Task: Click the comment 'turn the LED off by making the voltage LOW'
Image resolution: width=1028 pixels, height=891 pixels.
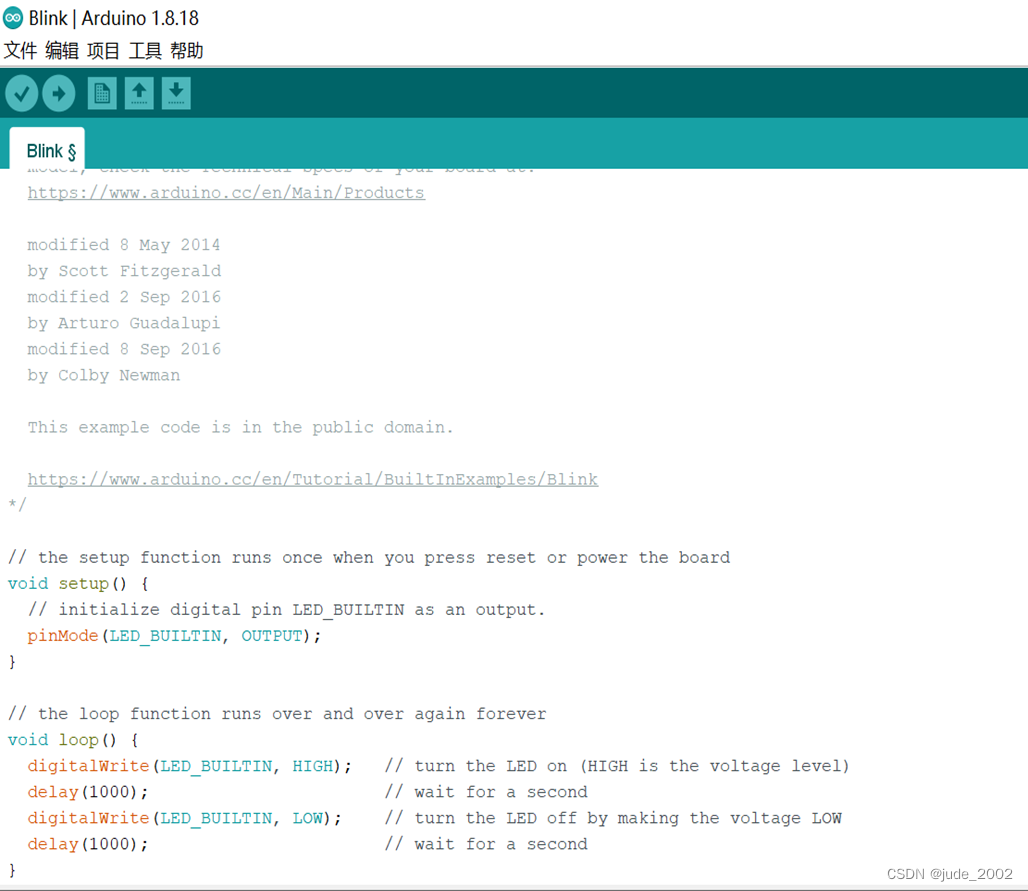Action: click(613, 818)
